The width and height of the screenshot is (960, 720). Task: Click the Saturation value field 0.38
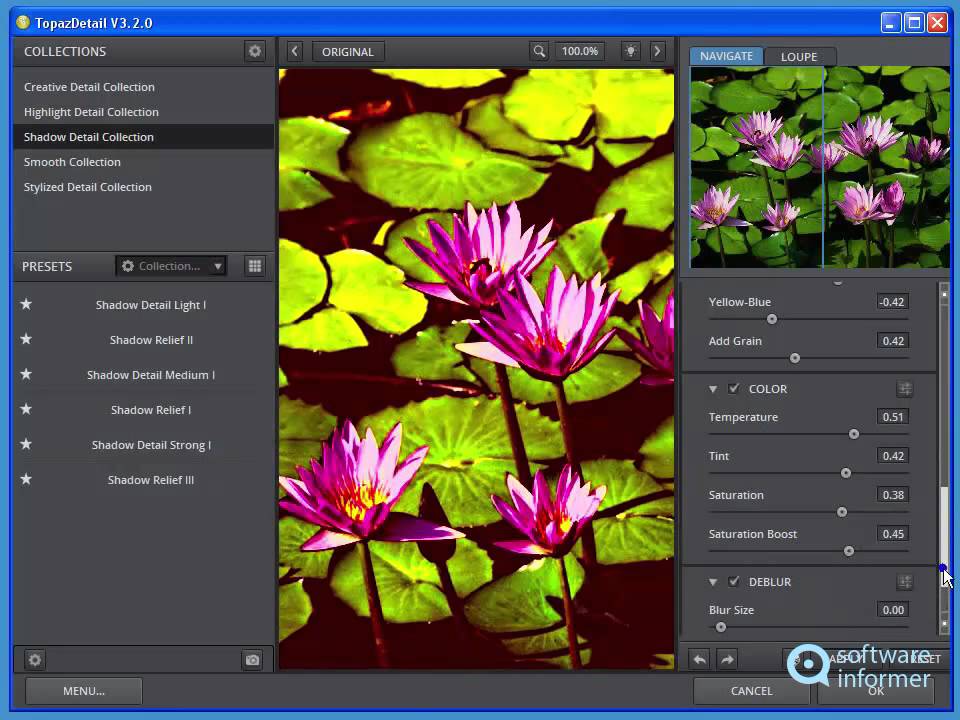coord(893,495)
